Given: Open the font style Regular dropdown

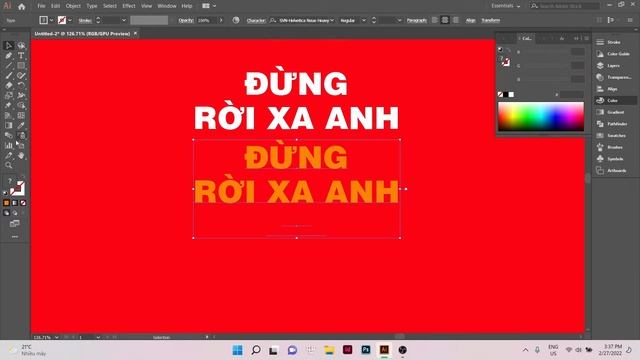Looking at the screenshot, I should (x=364, y=20).
